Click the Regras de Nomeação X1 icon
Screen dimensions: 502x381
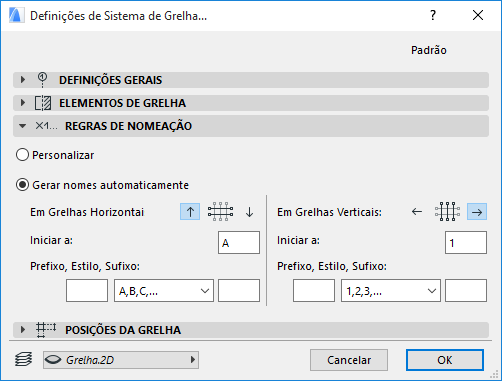coord(46,126)
